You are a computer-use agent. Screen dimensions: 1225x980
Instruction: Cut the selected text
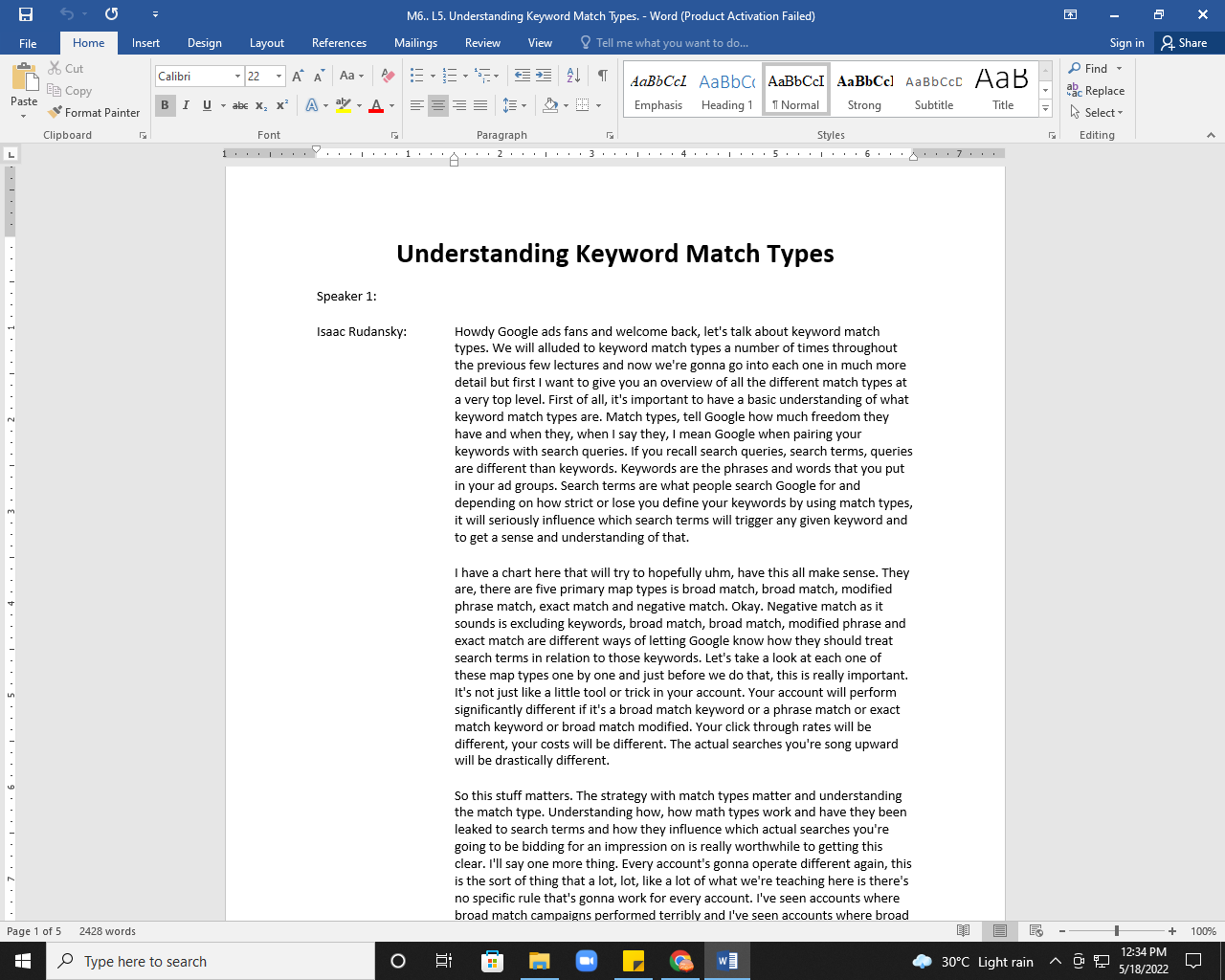pos(66,69)
